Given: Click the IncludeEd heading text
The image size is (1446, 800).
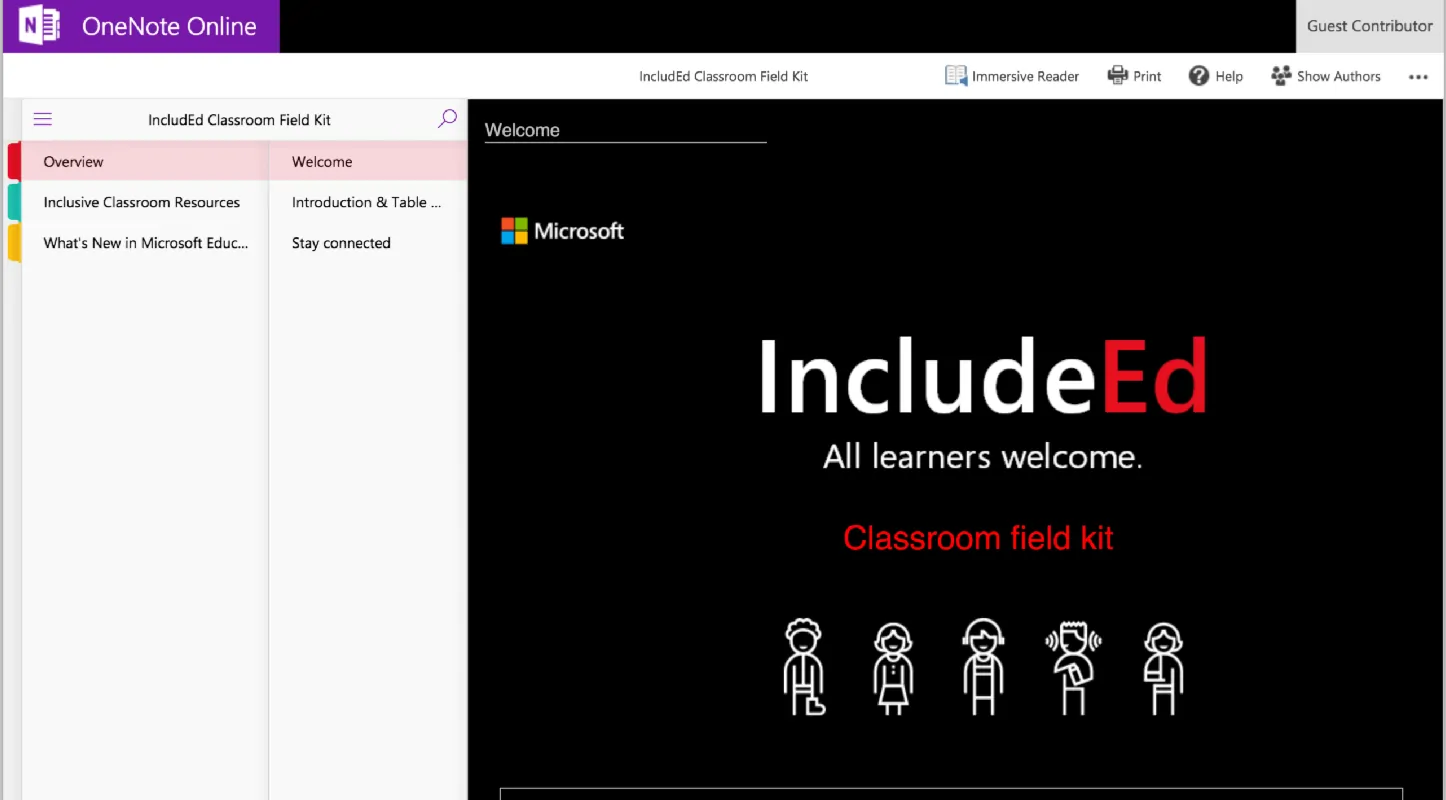Looking at the screenshot, I should coord(982,375).
